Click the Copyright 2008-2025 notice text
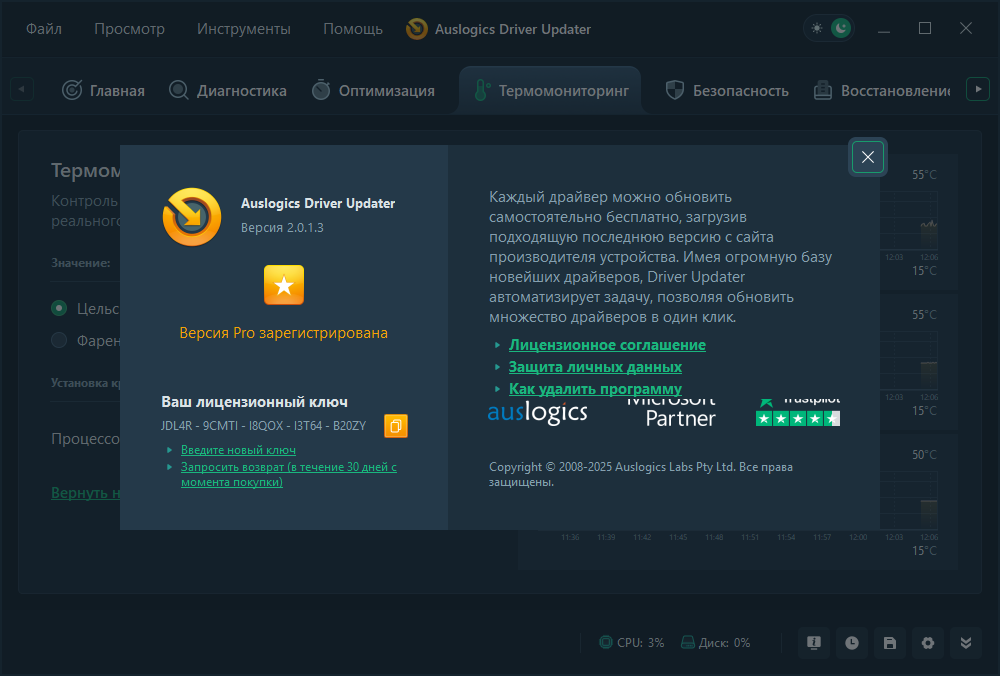 click(x=641, y=474)
